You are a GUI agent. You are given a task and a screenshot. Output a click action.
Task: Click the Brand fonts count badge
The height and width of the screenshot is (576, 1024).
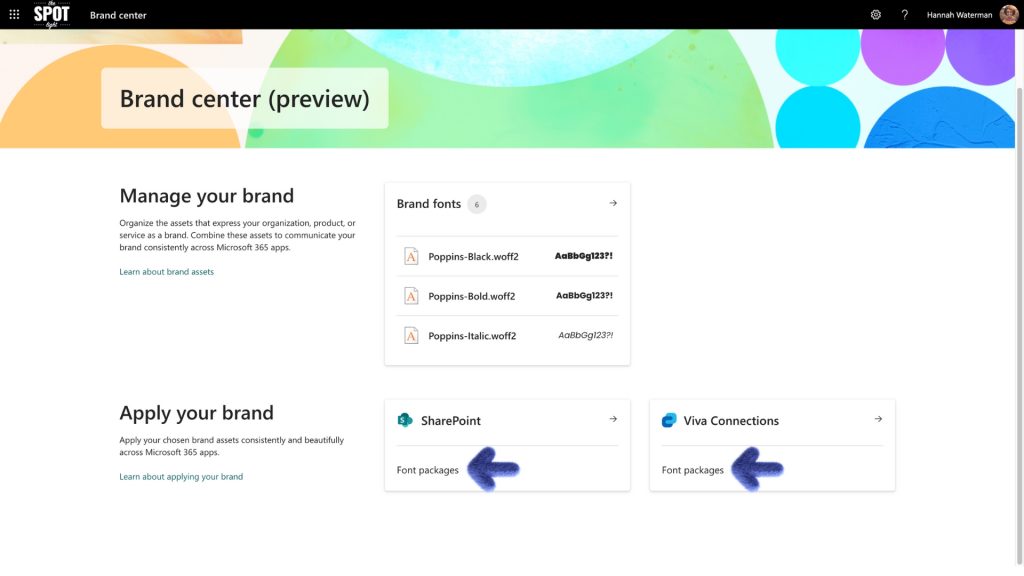pyautogui.click(x=477, y=204)
